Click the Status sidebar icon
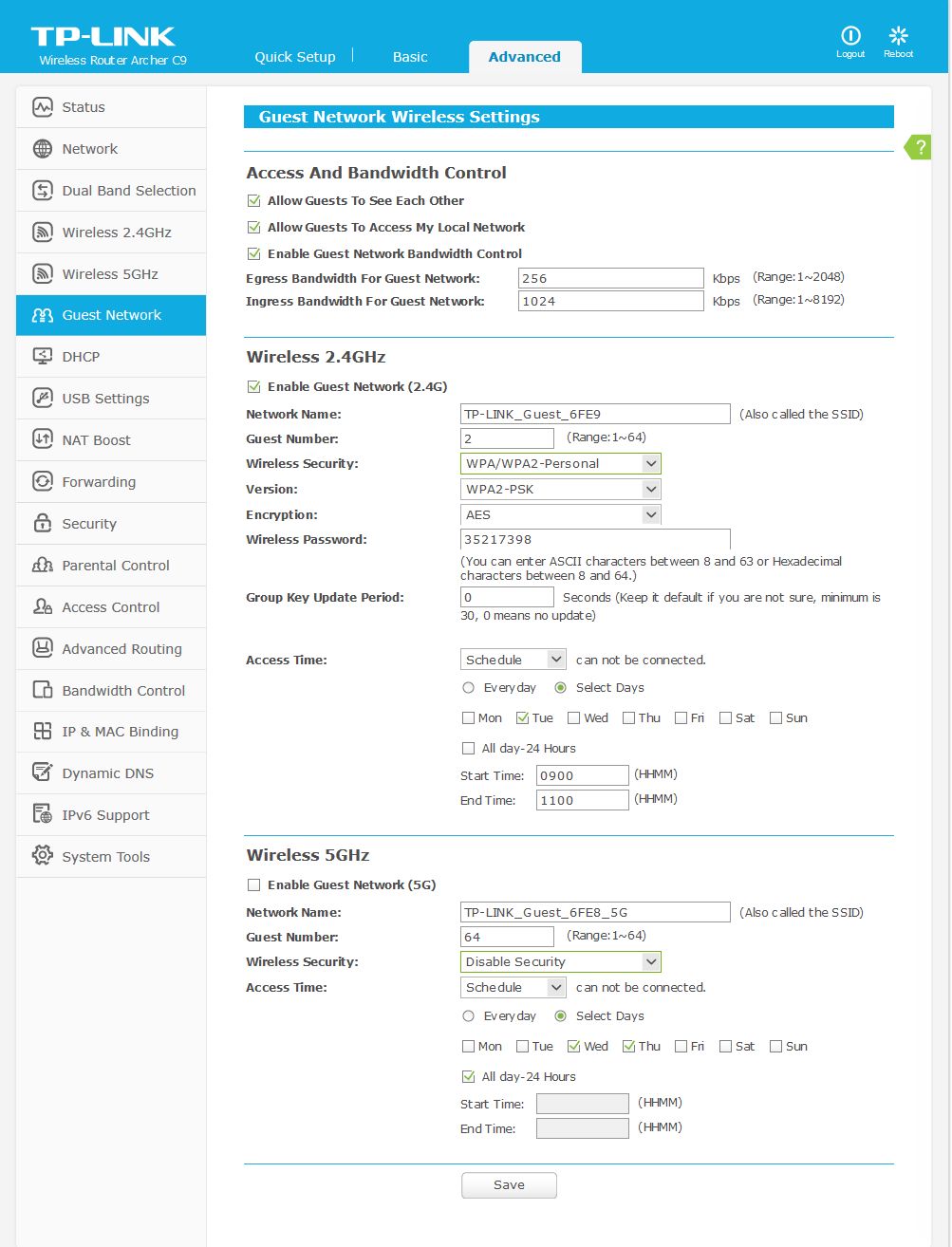 (x=43, y=107)
